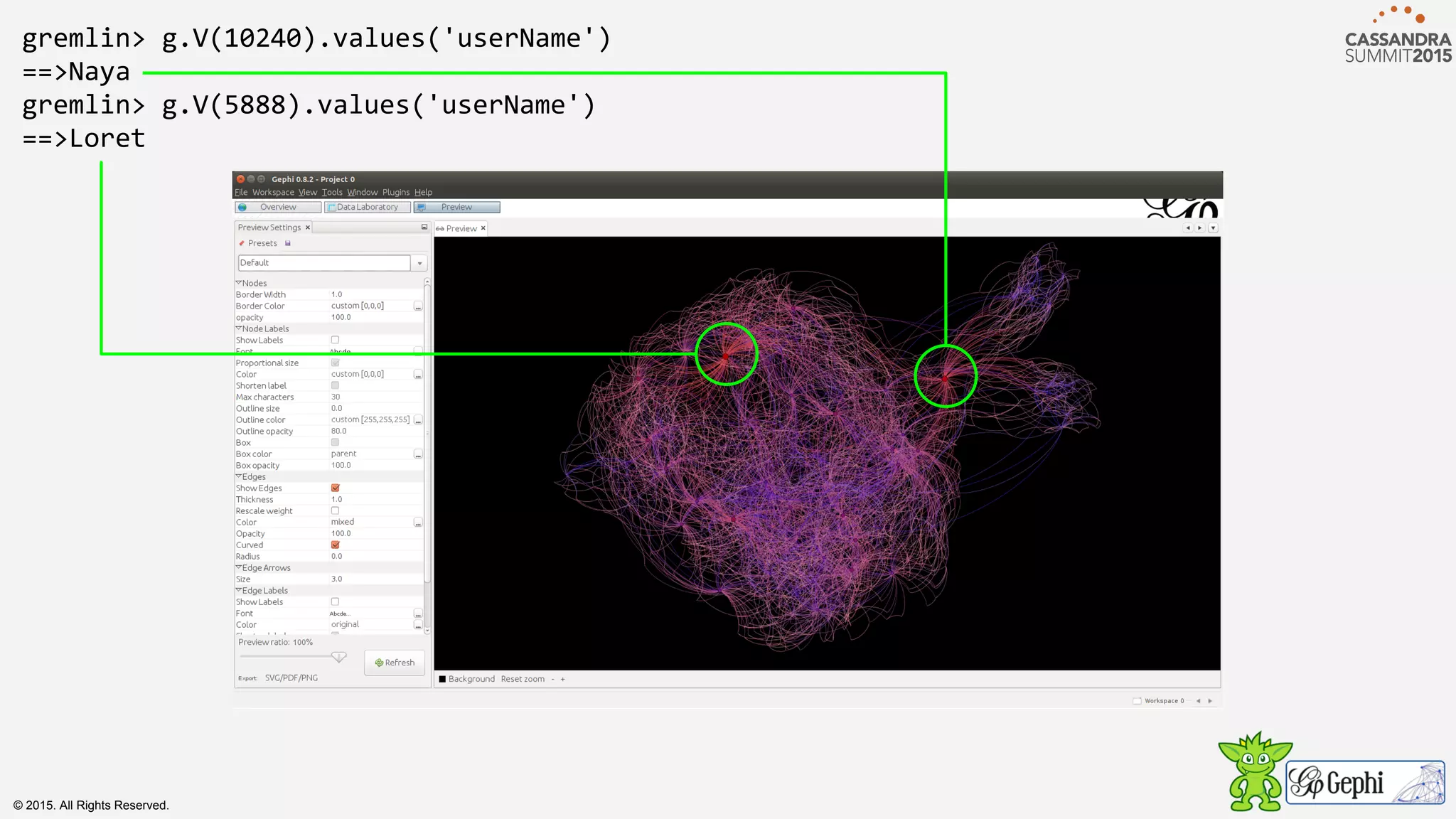
Task: Click the Workspace 0 icon in status bar
Action: point(1137,701)
